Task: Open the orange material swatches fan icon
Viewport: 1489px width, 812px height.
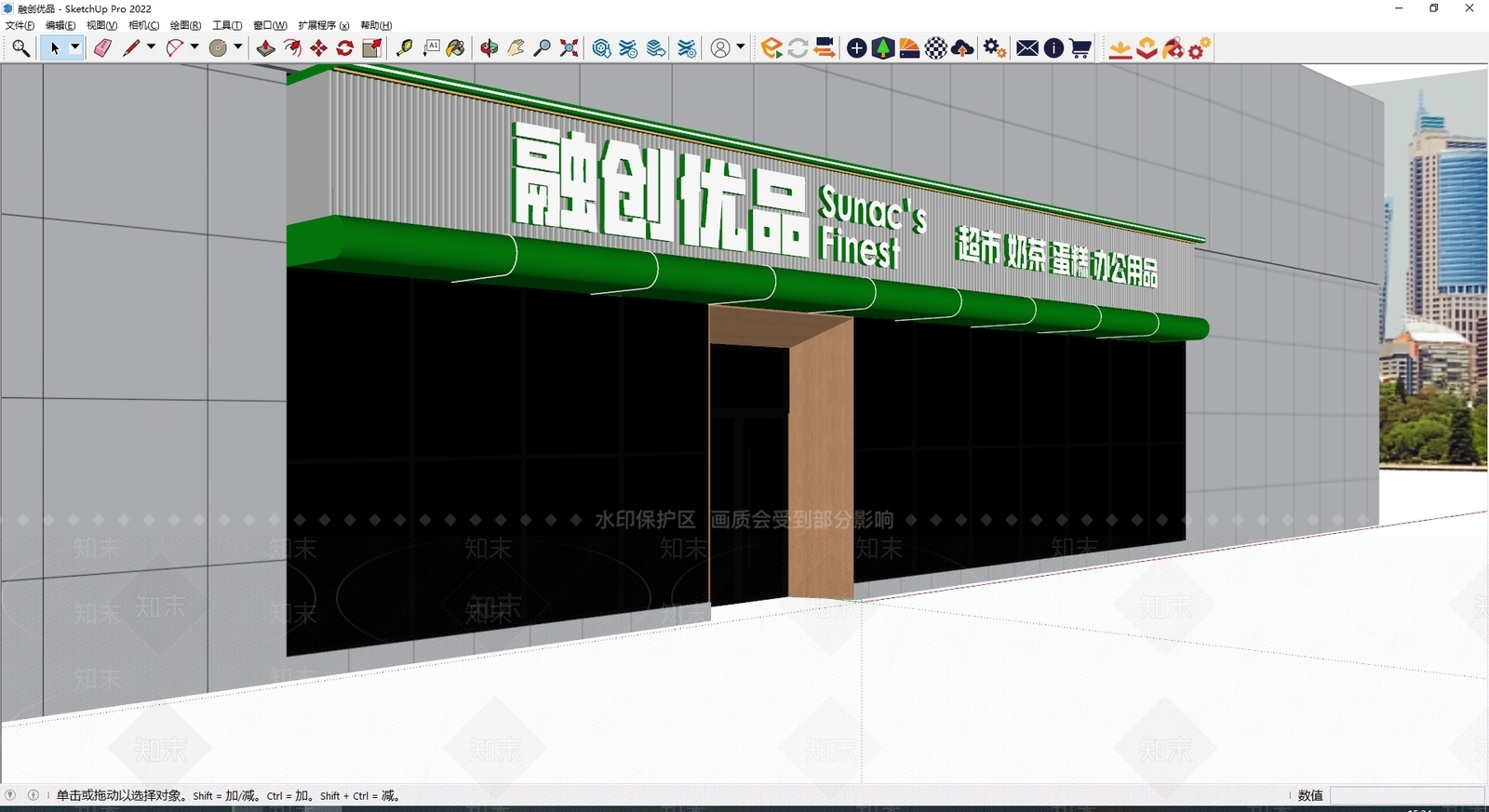Action: click(909, 48)
